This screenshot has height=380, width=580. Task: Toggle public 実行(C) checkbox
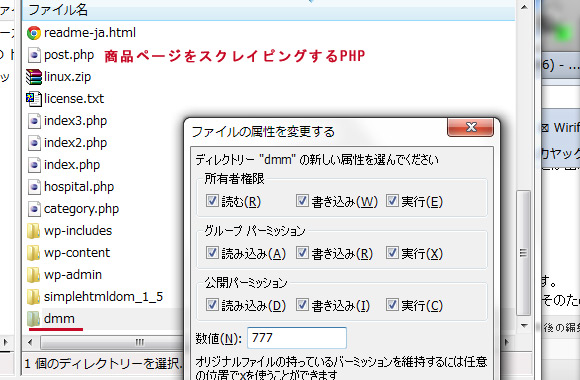tap(392, 305)
